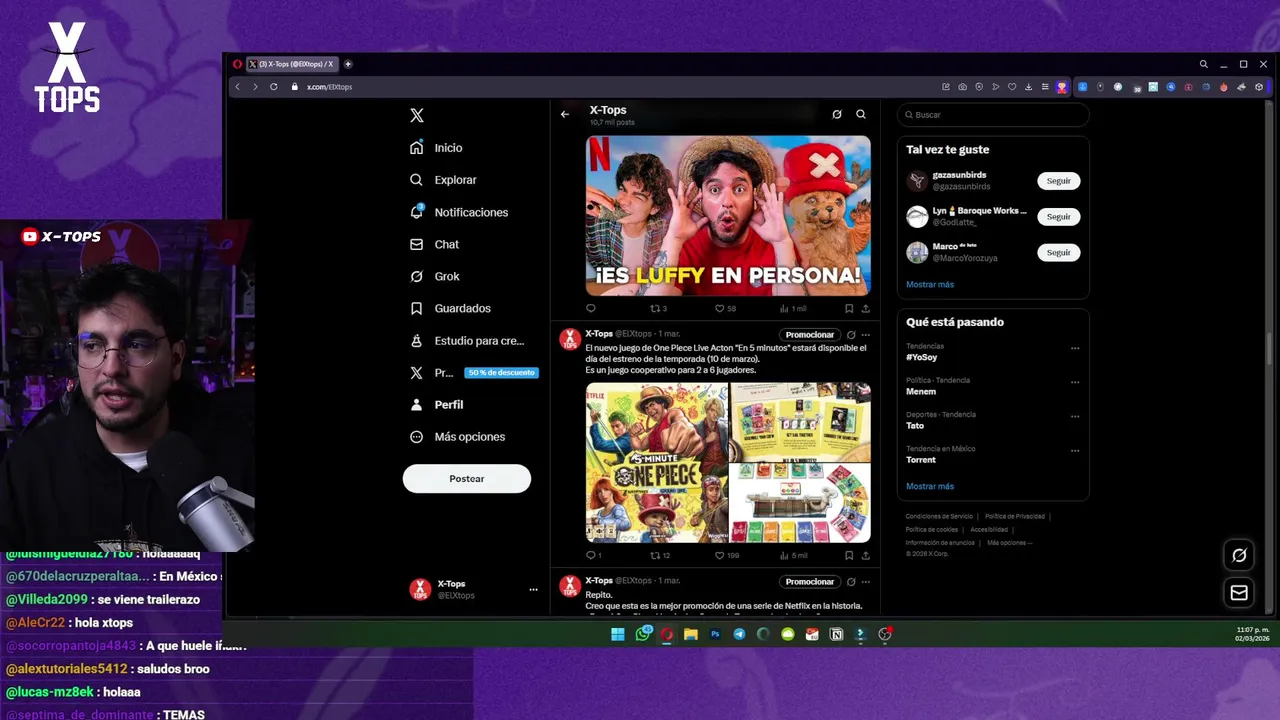This screenshot has height=720, width=1280.
Task: Share the Luffy image post
Action: tap(865, 309)
